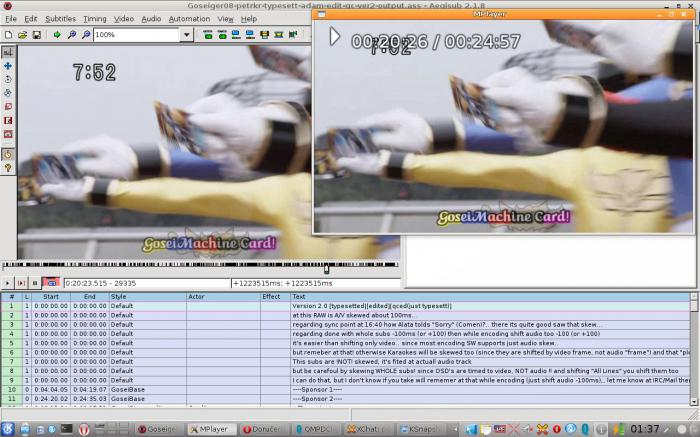This screenshot has width=700, height=437.
Task: Select row 2 'at this RAW is A/V skewed'
Action: coord(345,315)
